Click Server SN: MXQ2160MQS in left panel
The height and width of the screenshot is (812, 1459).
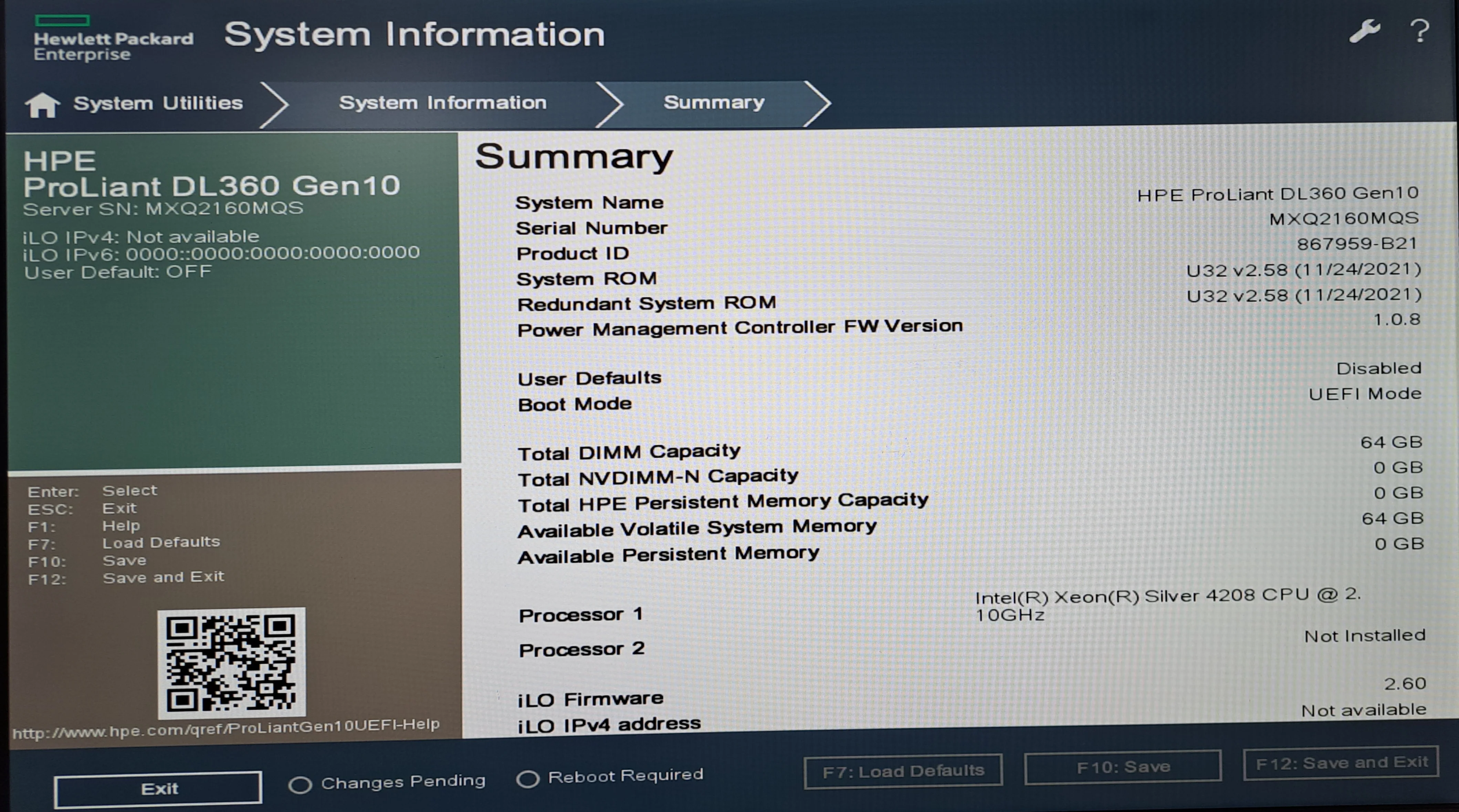click(x=163, y=209)
